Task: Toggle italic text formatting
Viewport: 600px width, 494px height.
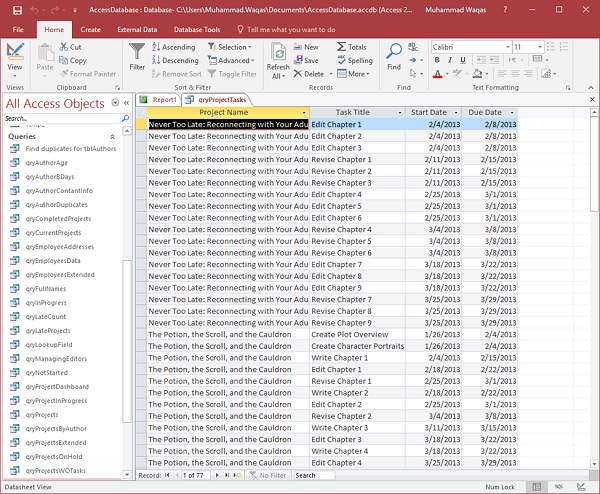Action: (450, 60)
